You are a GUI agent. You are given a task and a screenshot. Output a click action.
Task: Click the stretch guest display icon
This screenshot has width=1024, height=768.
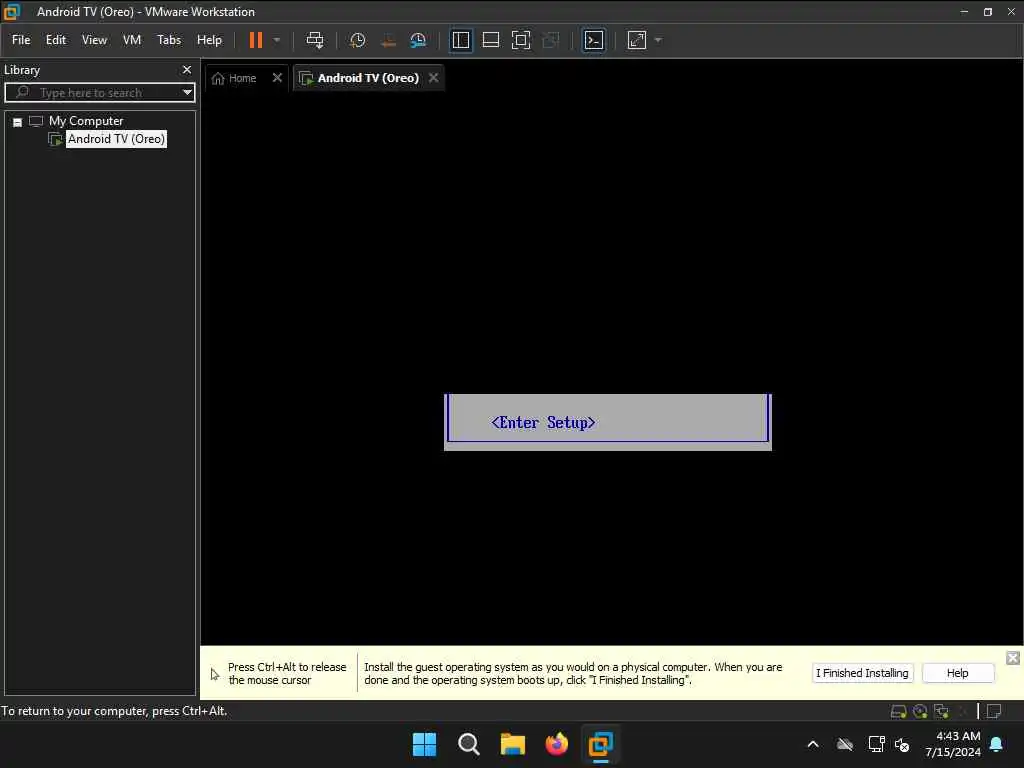(x=637, y=40)
